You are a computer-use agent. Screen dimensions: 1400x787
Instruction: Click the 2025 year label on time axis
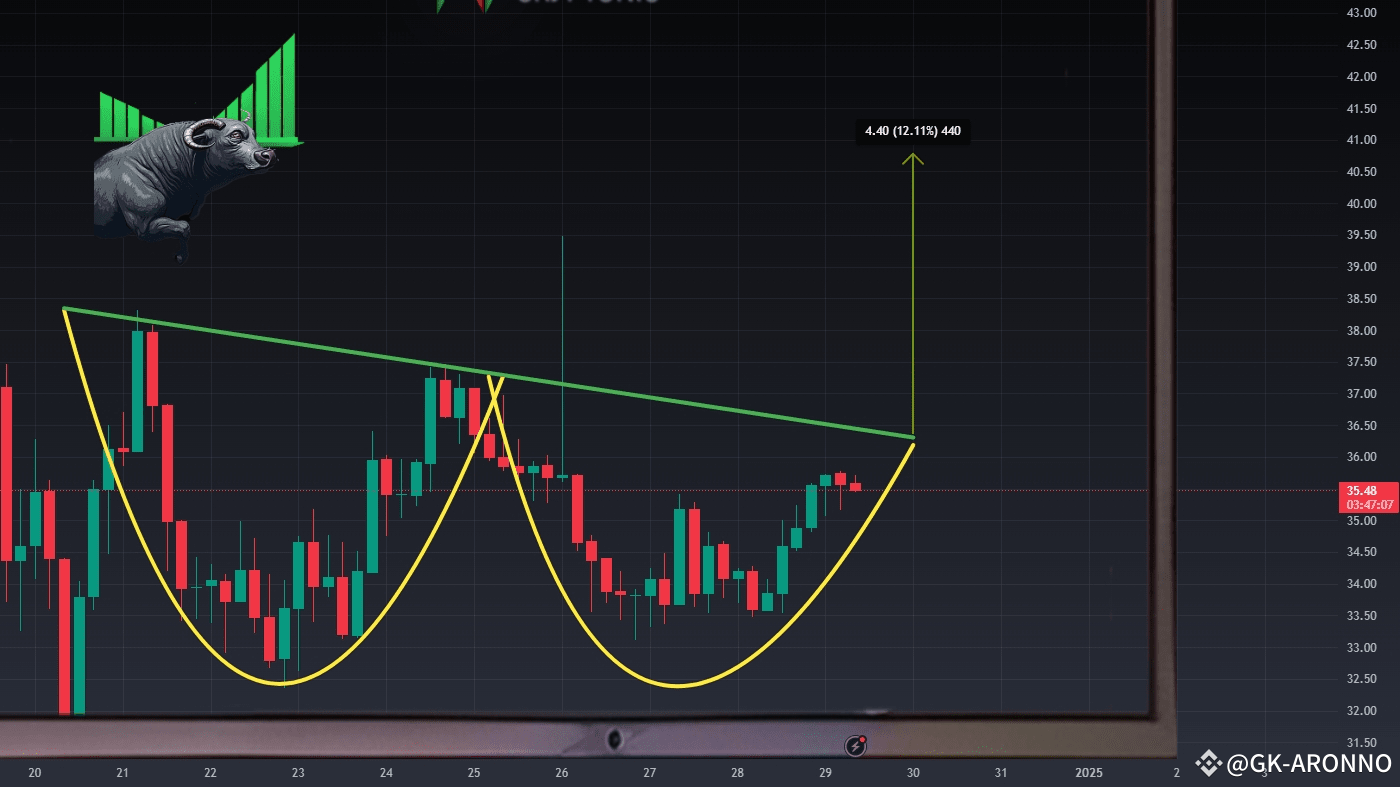[x=1088, y=772]
